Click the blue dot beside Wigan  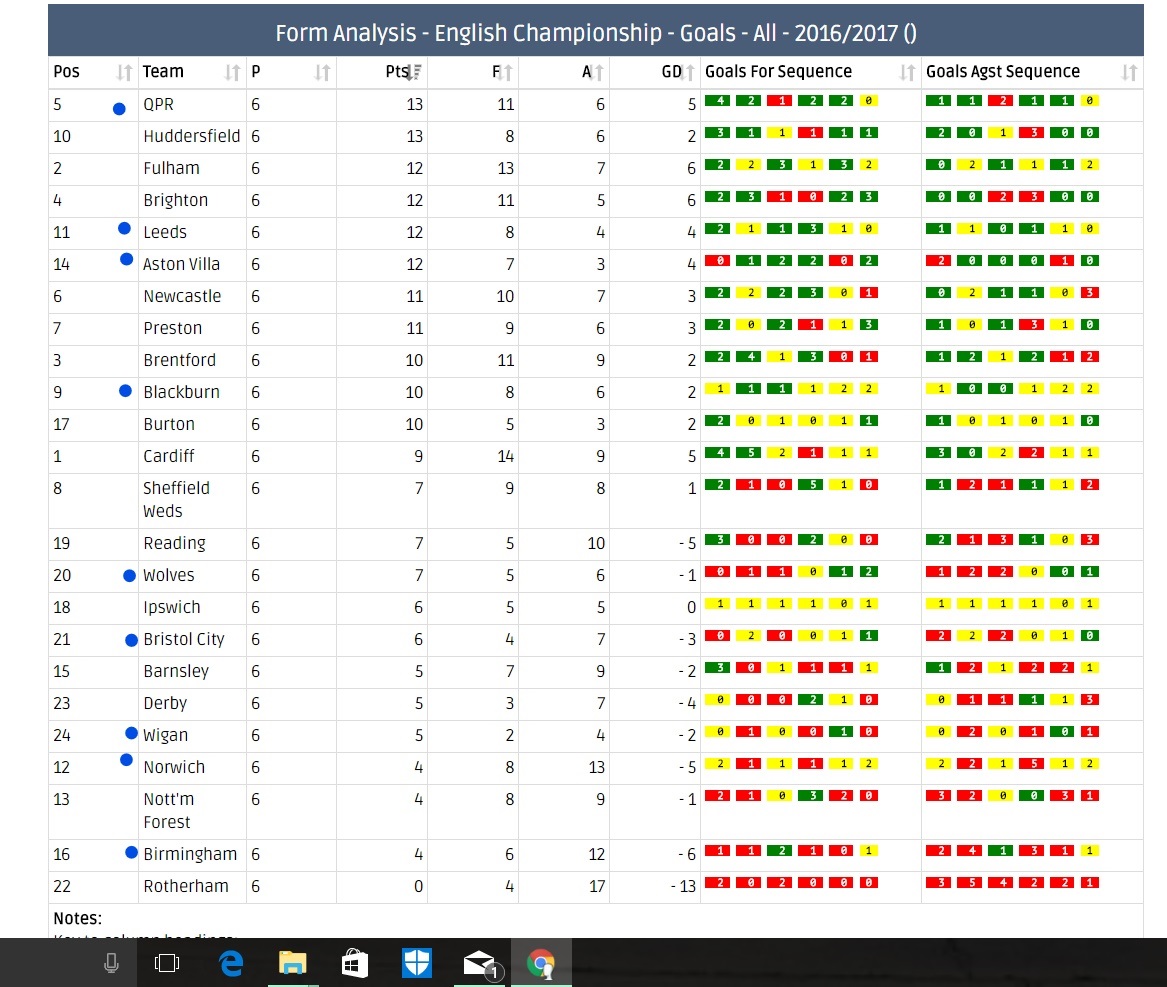[131, 733]
